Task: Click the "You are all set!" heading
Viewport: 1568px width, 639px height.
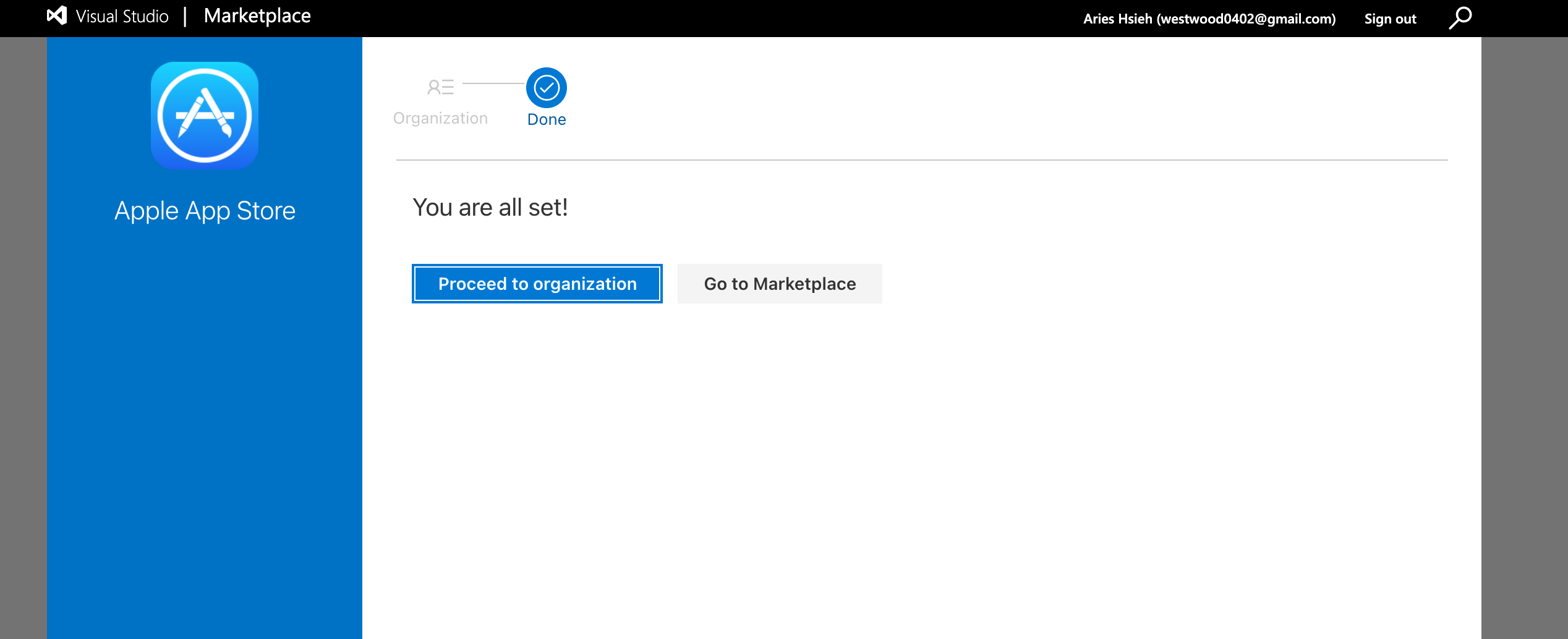Action: (490, 208)
